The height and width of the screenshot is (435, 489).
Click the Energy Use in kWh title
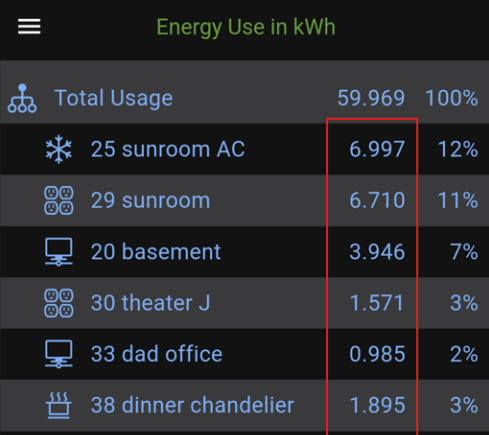(x=246, y=27)
